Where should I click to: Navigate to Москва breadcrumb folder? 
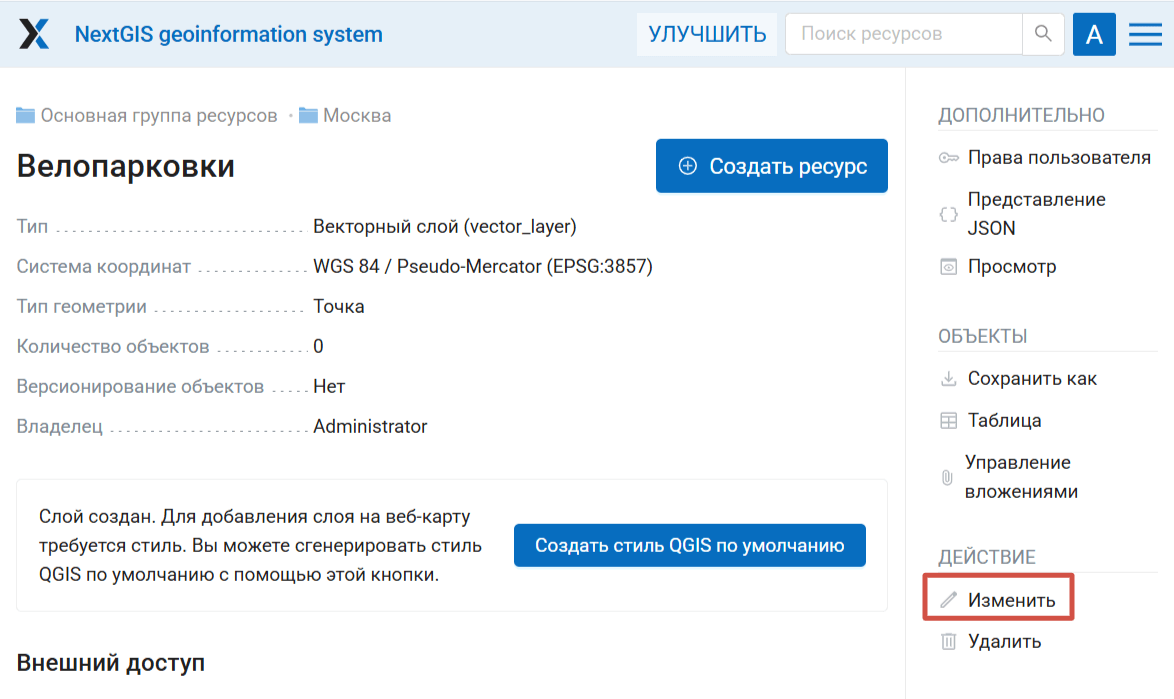[x=357, y=116]
